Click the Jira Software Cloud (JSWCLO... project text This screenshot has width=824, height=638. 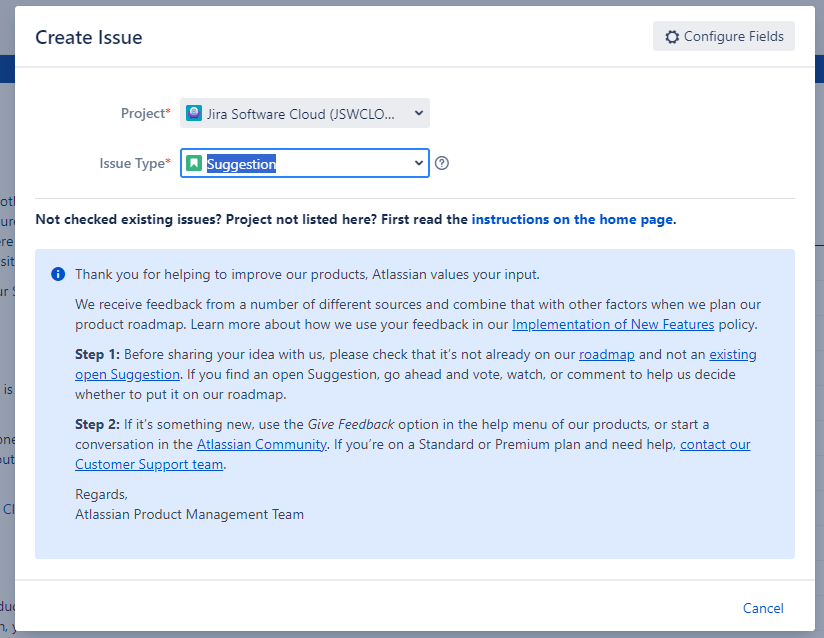[x=301, y=114]
